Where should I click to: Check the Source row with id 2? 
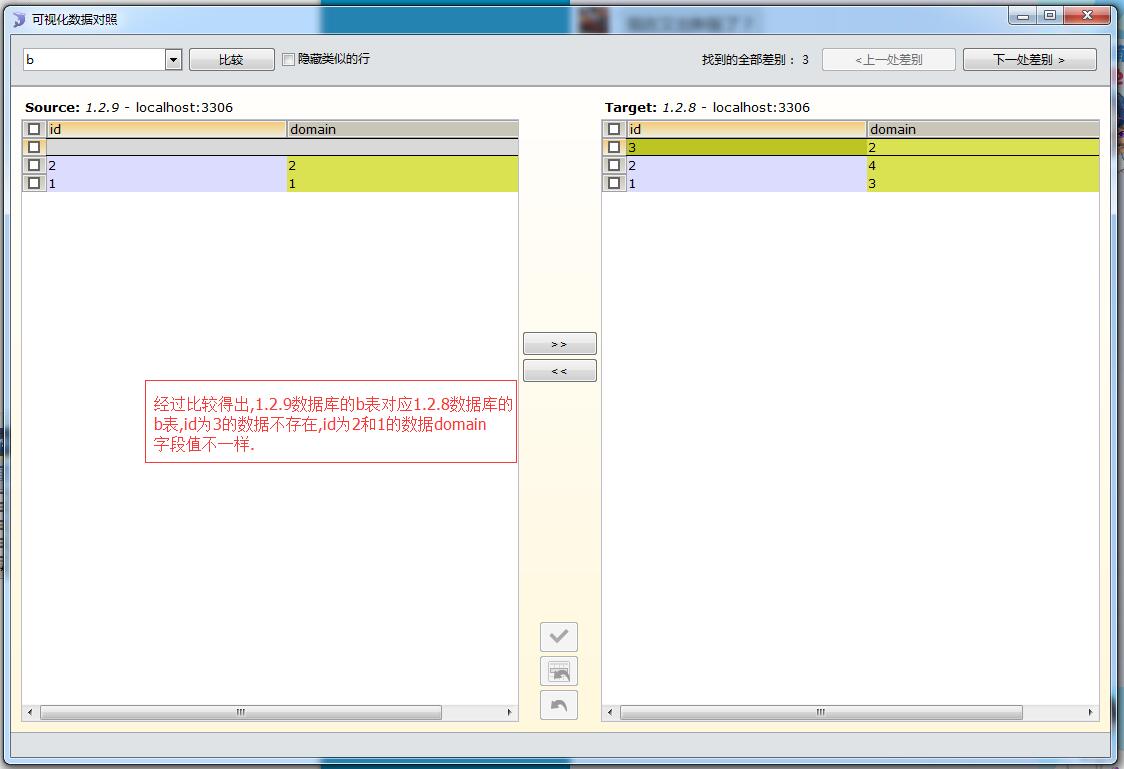(x=34, y=165)
